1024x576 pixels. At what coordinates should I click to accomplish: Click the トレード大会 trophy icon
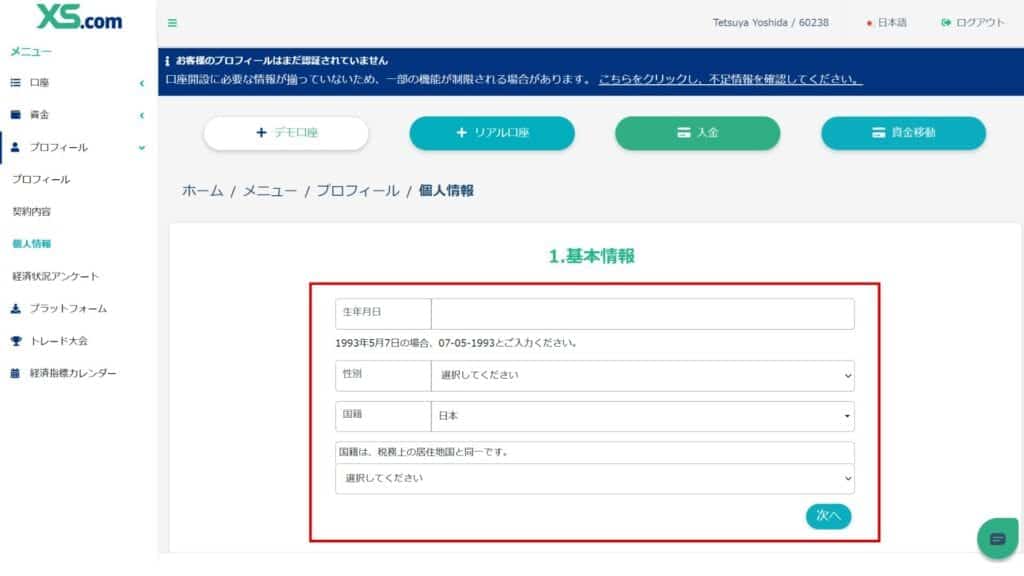coord(16,341)
